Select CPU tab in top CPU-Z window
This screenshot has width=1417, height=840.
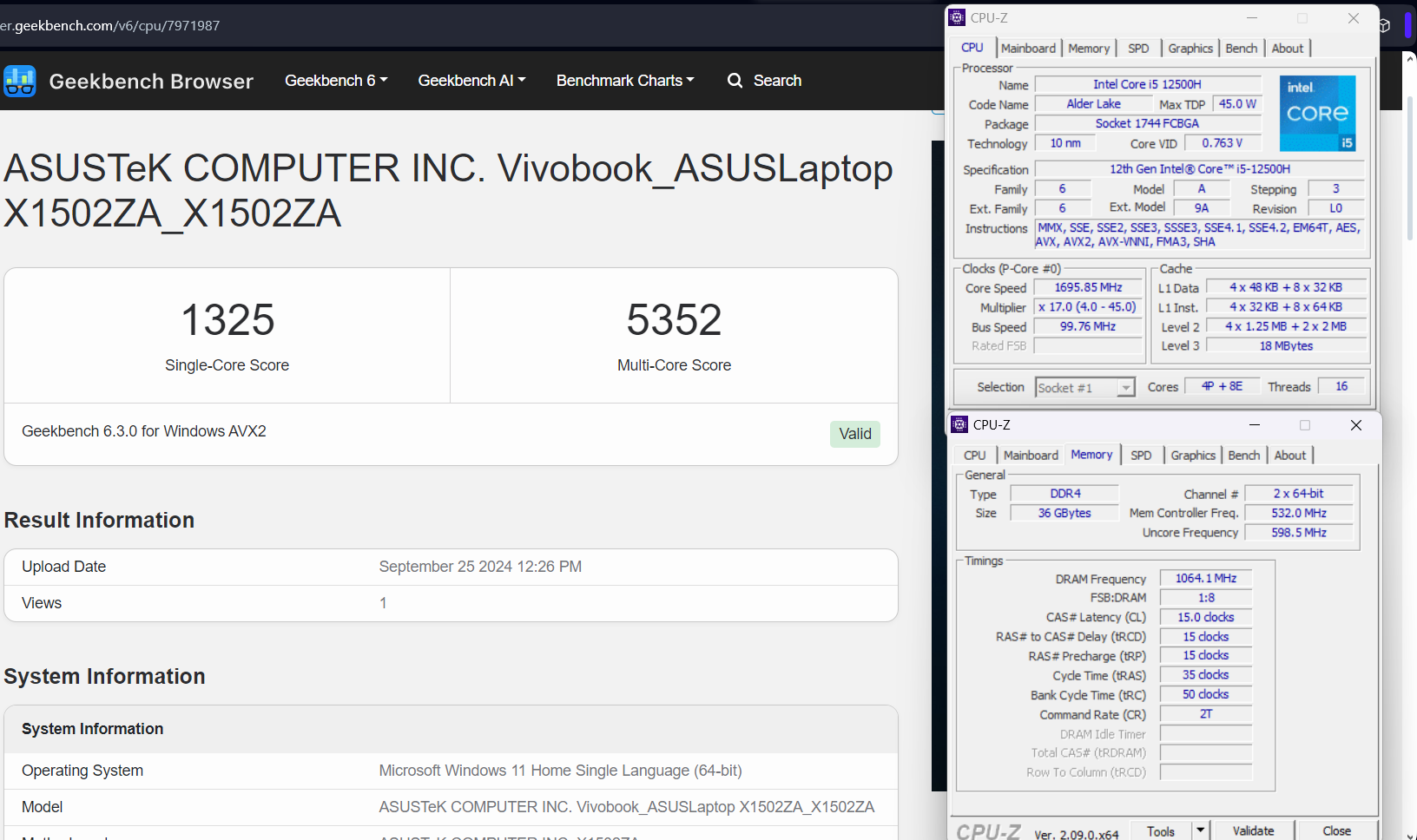coord(972,48)
